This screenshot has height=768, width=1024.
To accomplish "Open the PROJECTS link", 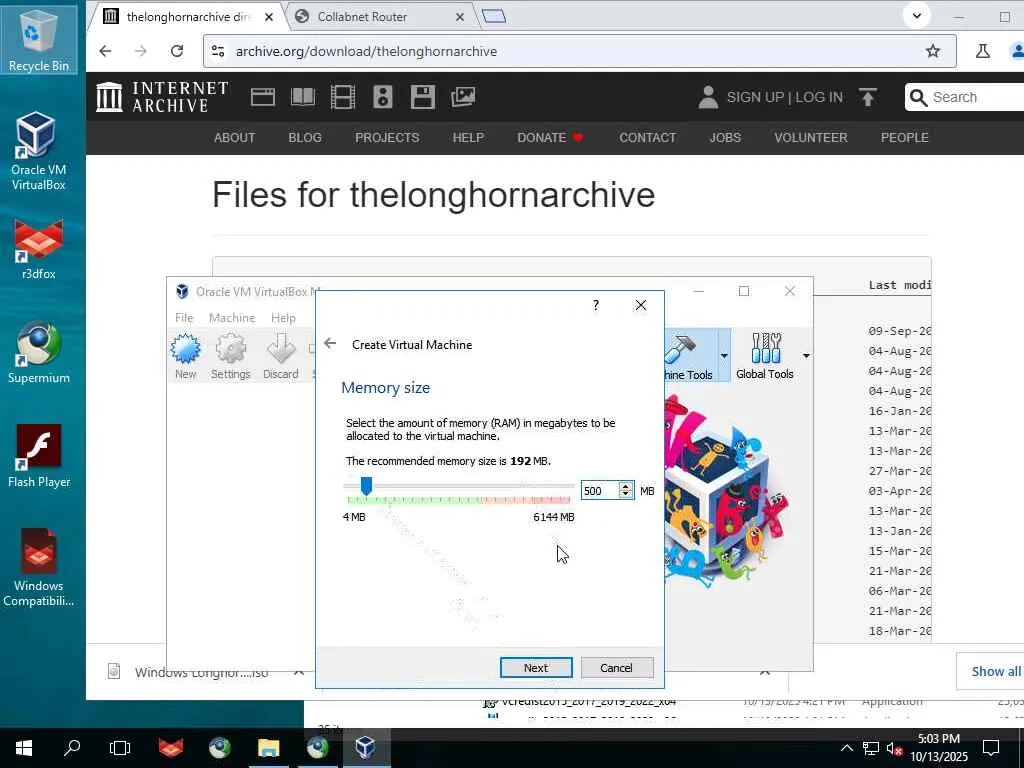I will [x=387, y=138].
